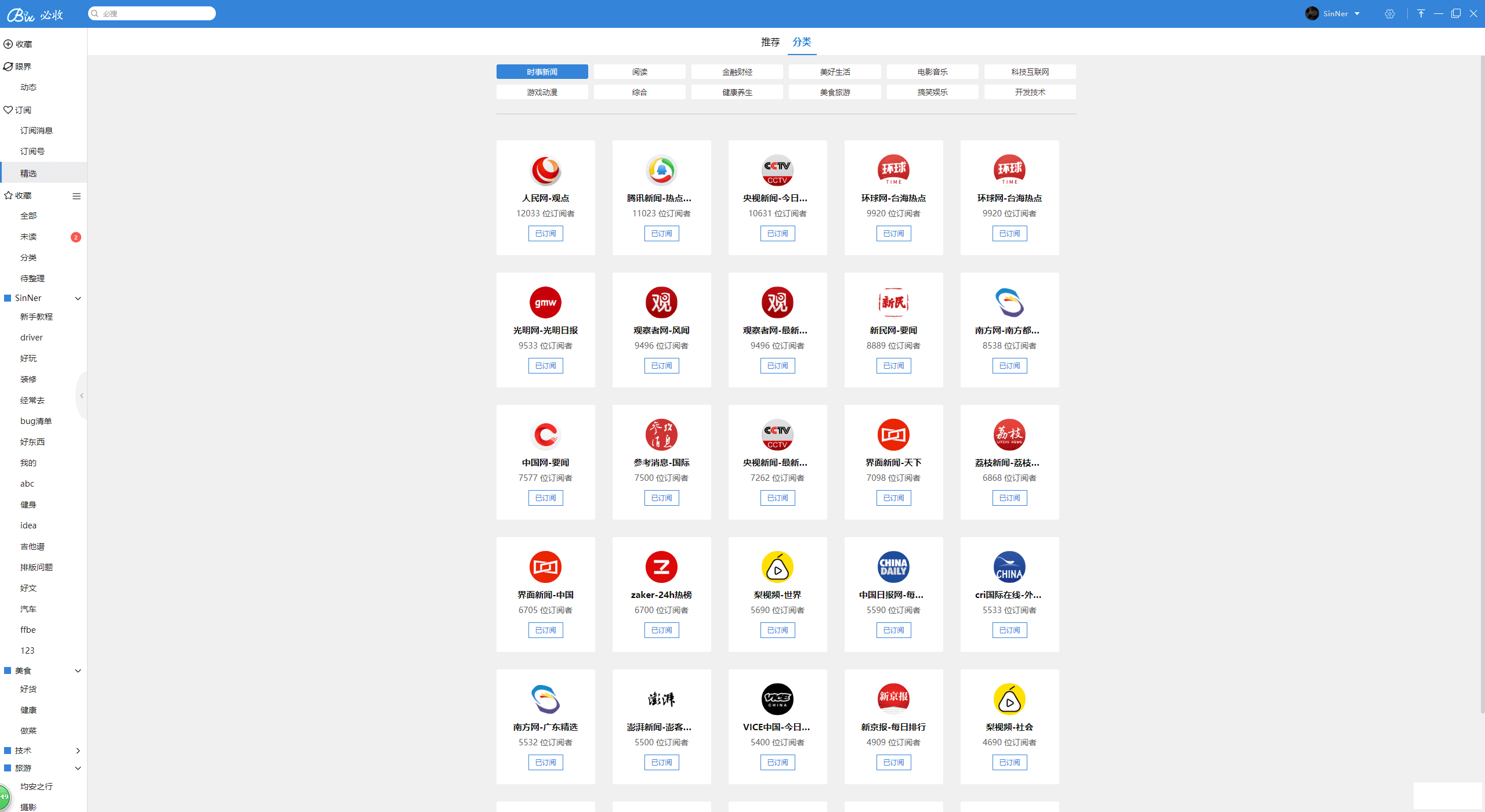The image size is (1485, 812).
Task: Open the zaker-24h热榜 icon
Action: coord(661,567)
